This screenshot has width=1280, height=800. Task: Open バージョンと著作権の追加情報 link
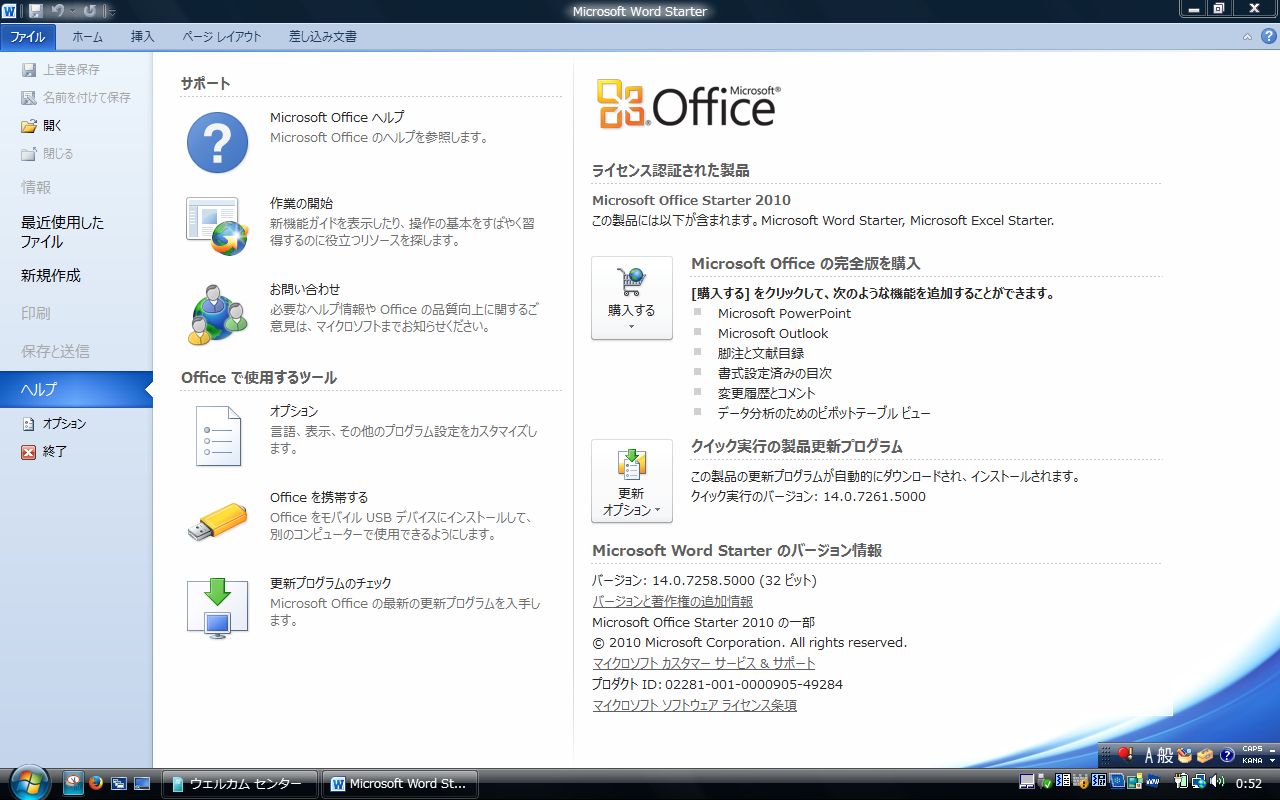[673, 602]
